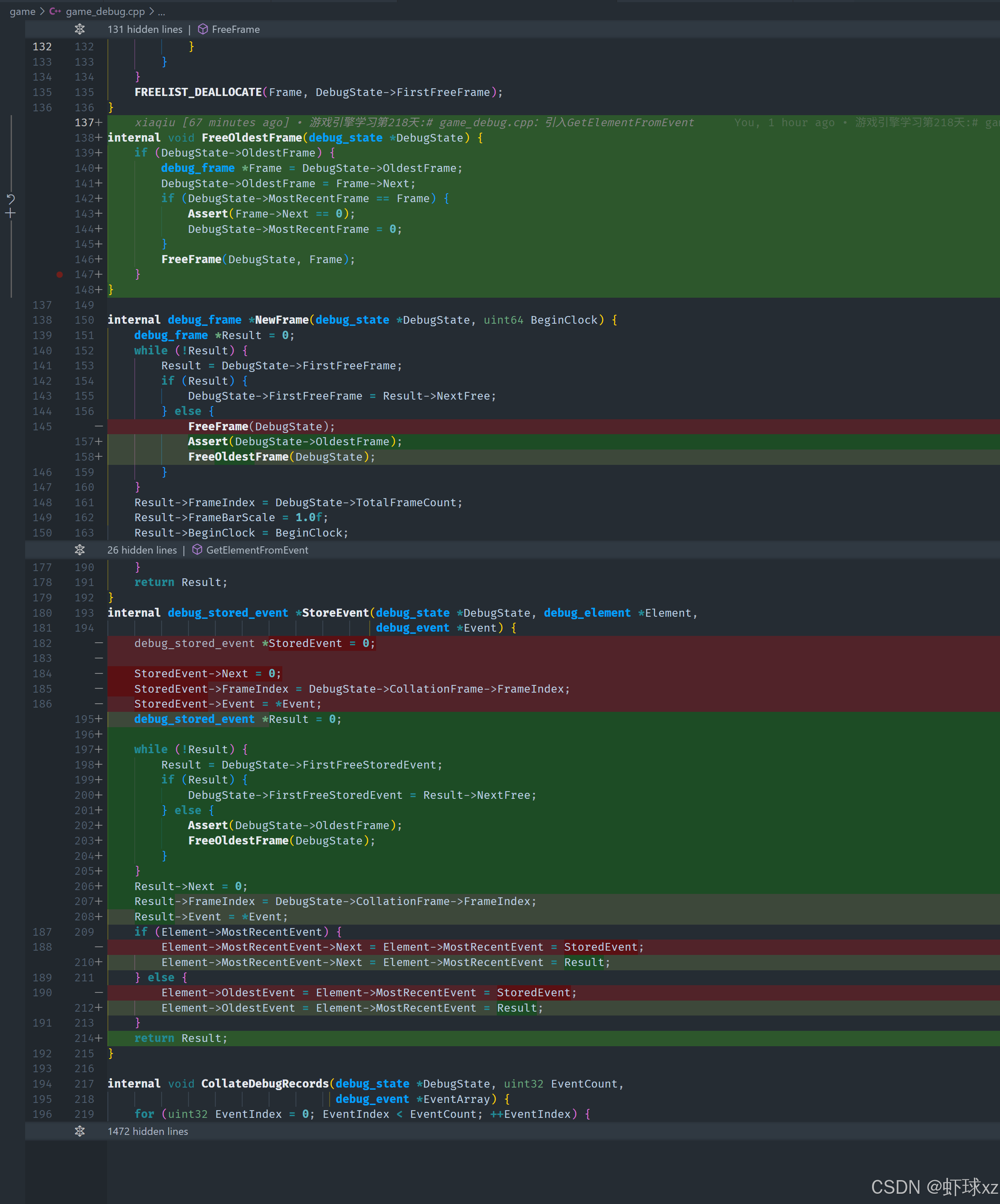Open the game_debug.cpp breadcrumb
Image resolution: width=1000 pixels, height=1204 pixels.
[x=105, y=12]
